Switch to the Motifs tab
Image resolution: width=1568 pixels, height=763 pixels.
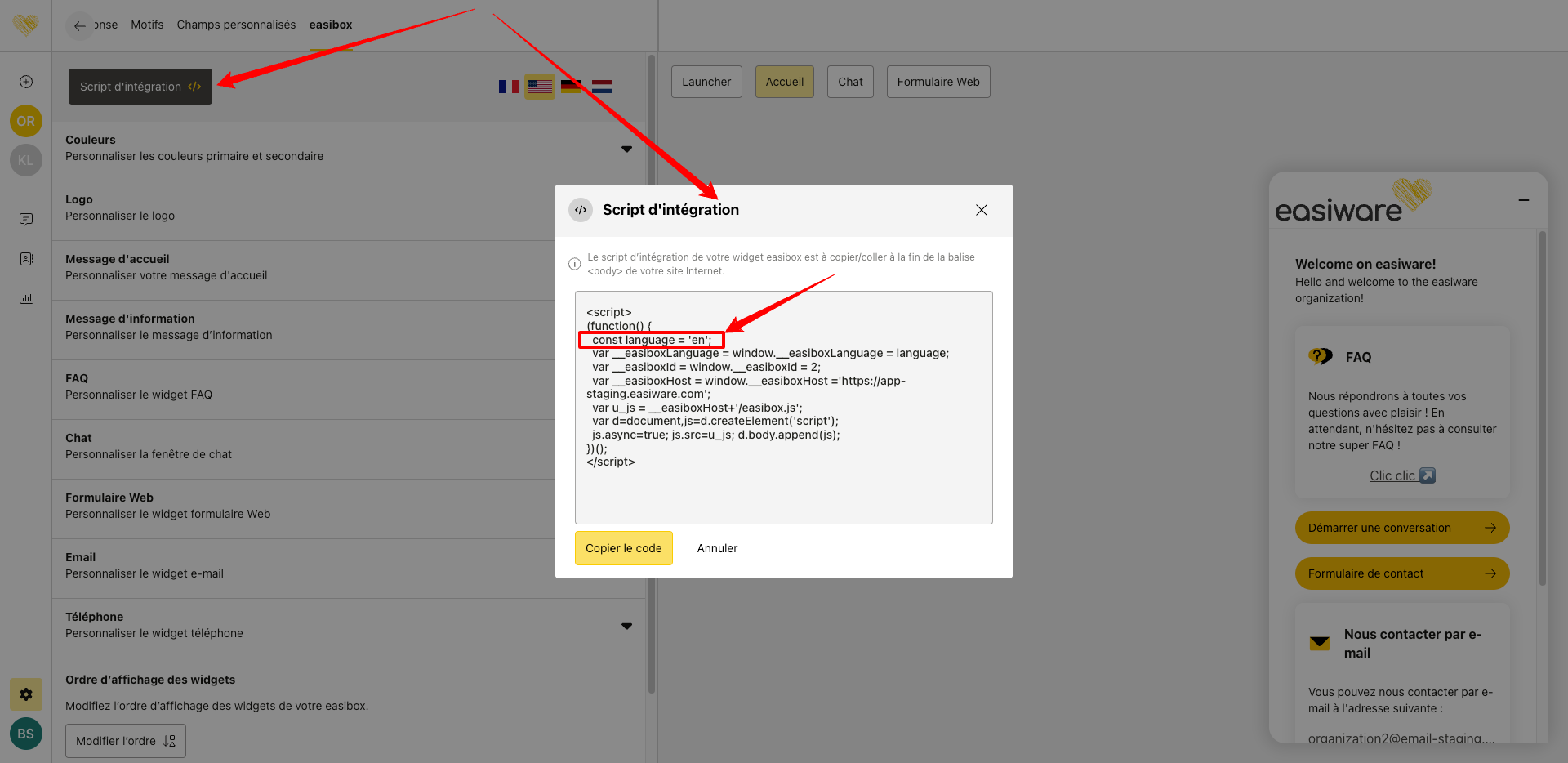[147, 25]
